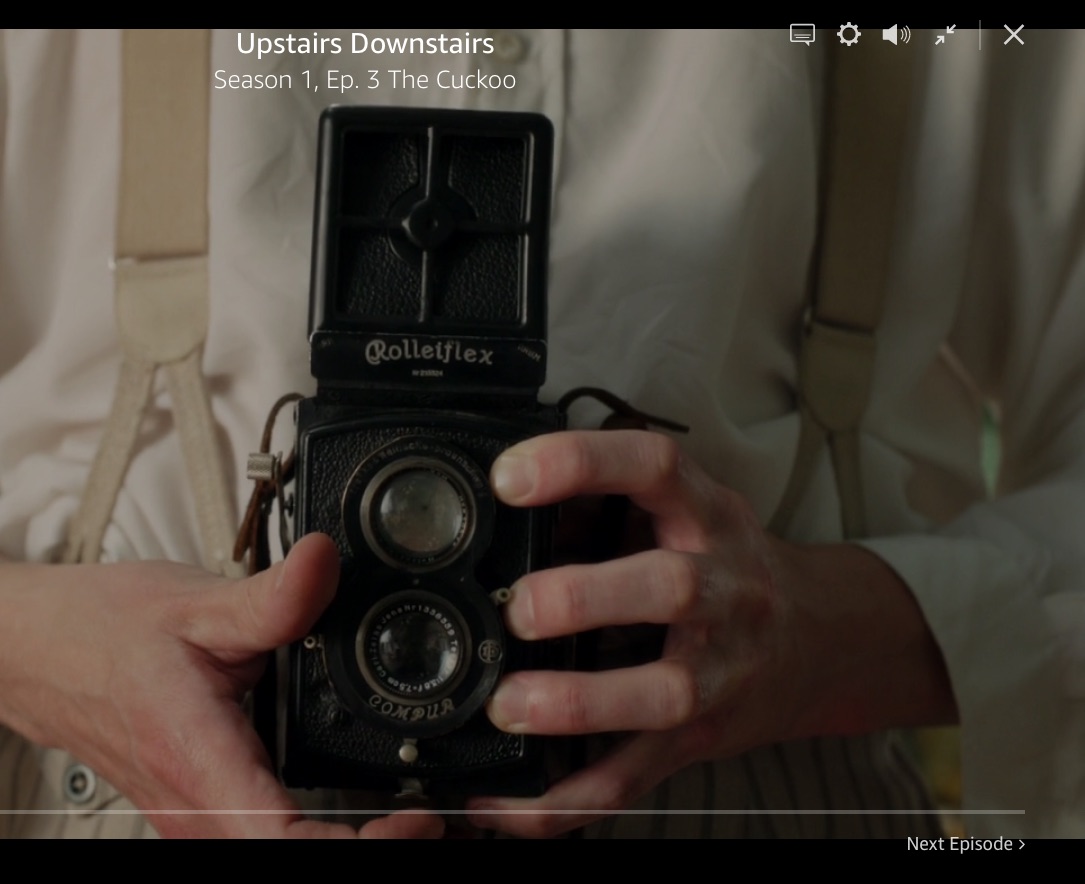Go to Next Episode
Screen dimensions: 1085x884
pos(965,844)
